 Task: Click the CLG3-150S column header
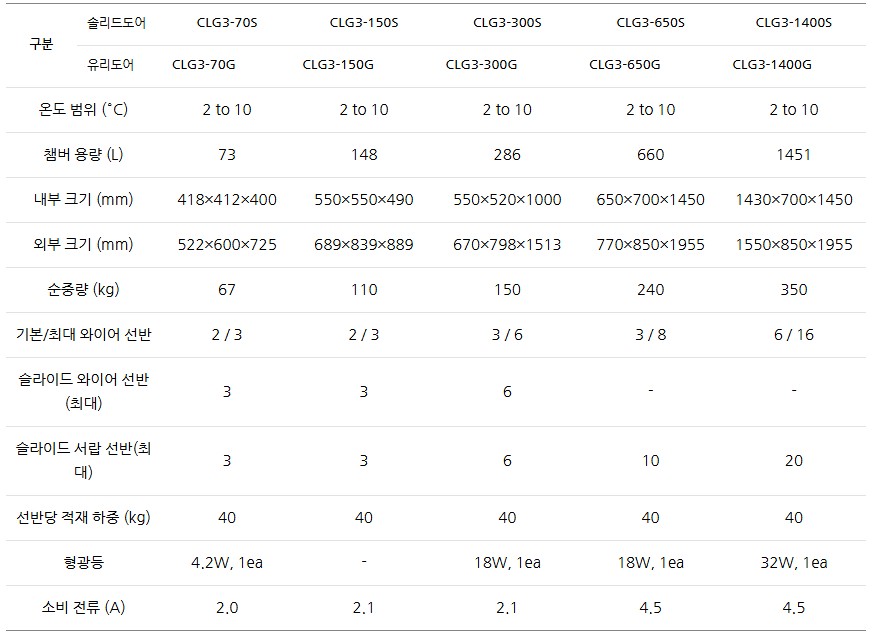(364, 23)
